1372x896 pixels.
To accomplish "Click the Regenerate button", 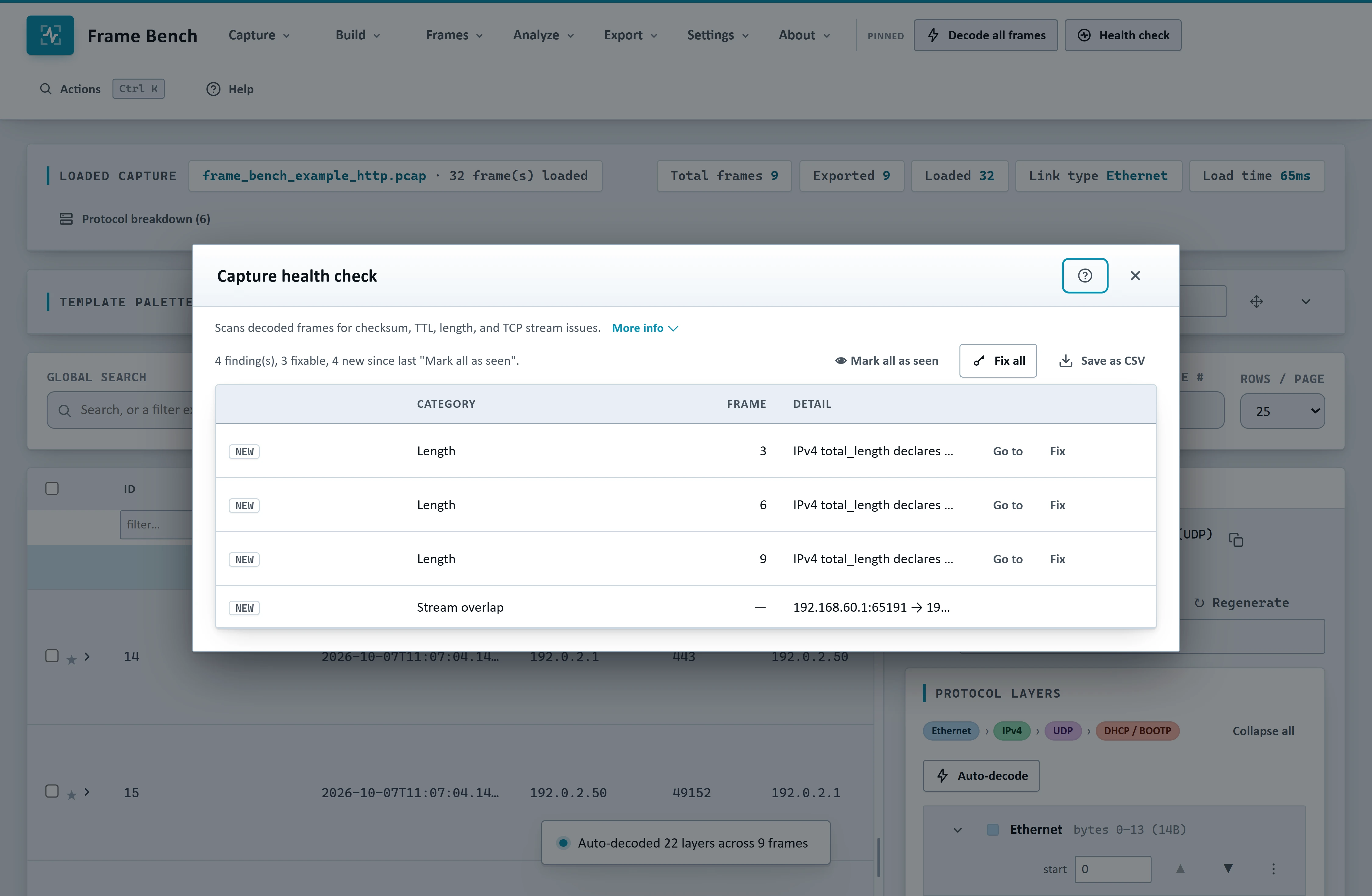I will 1242,603.
